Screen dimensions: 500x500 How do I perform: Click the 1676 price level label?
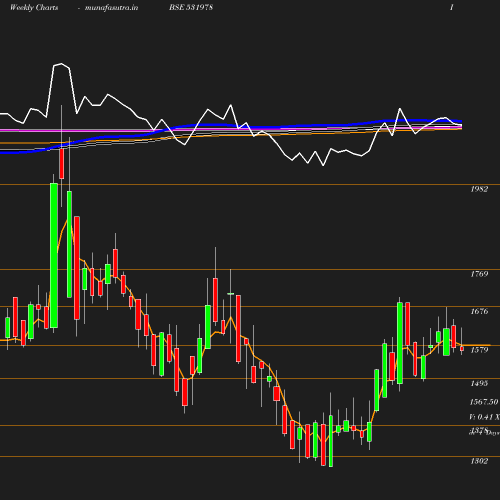pyautogui.click(x=479, y=311)
